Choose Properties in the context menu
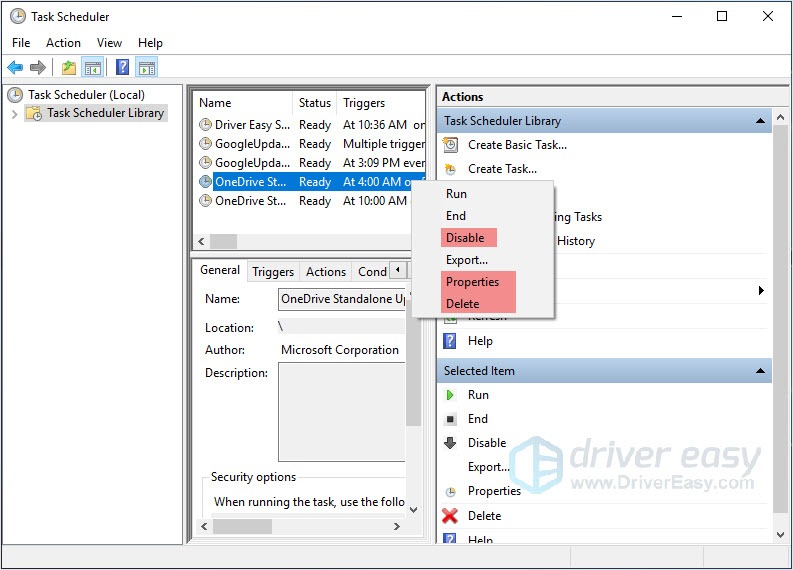This screenshot has height=570, width=793. coord(483,282)
